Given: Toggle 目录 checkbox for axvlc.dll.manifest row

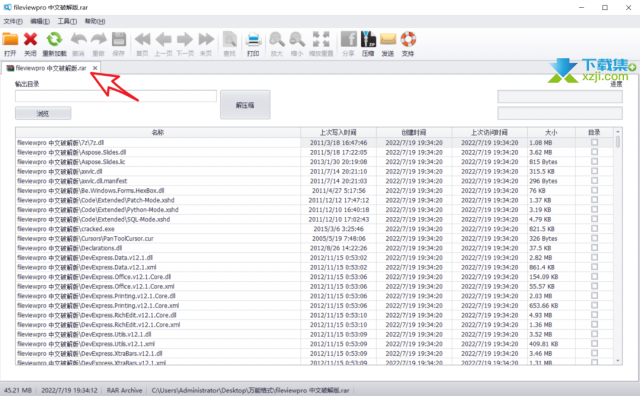Looking at the screenshot, I should (x=594, y=181).
